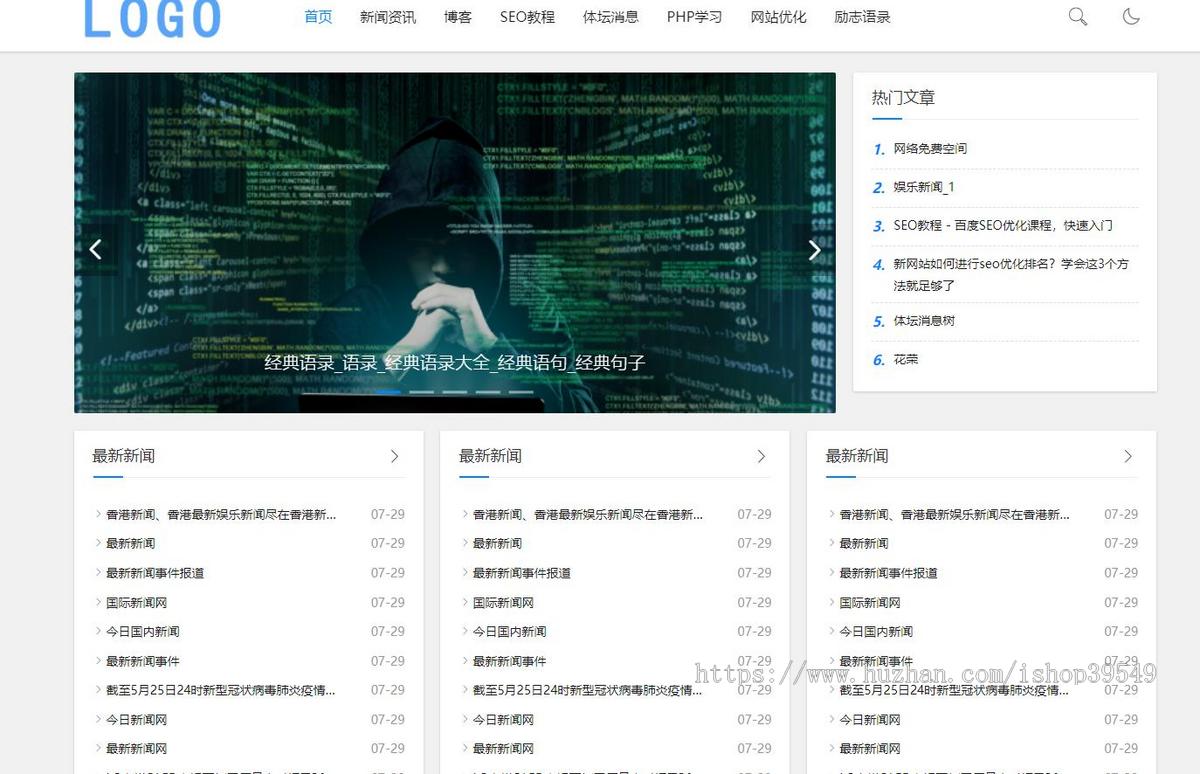Open 今日新闻网 in the right panel
Viewport: 1200px width, 774px height.
coord(870,719)
